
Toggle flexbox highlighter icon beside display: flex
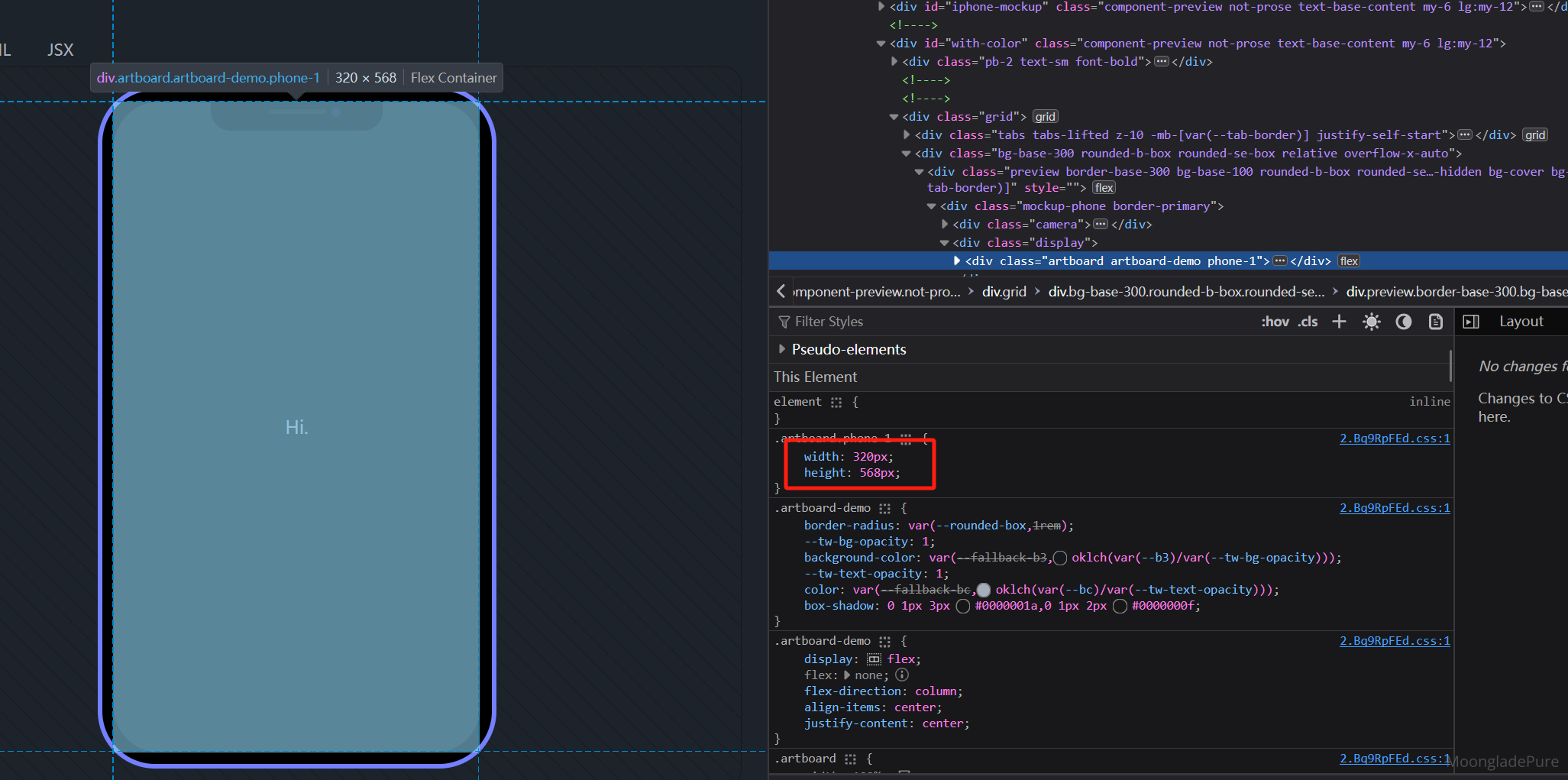tap(874, 659)
